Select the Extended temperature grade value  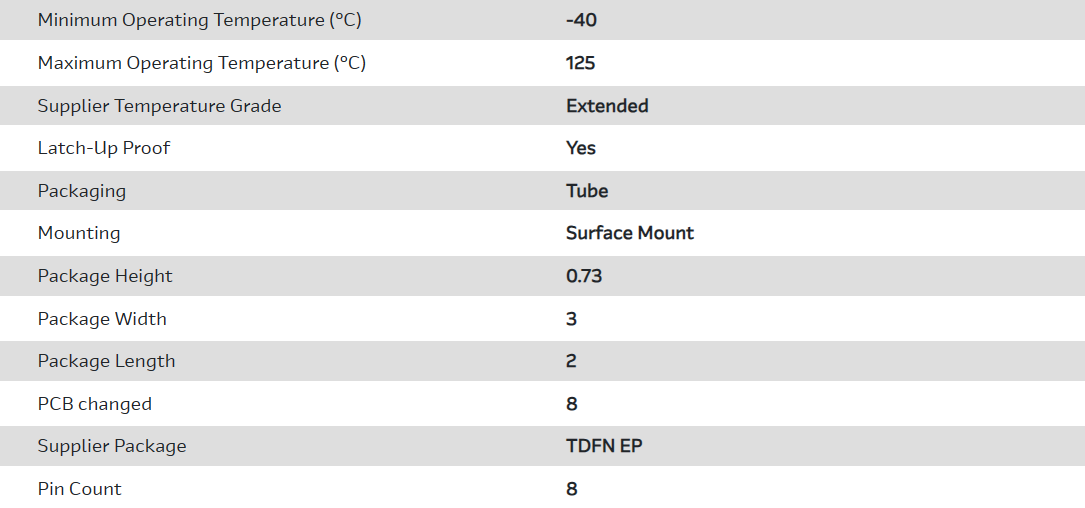(x=607, y=106)
